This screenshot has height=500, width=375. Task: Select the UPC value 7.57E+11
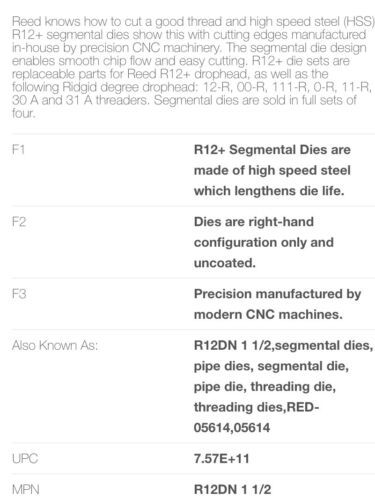221,459
